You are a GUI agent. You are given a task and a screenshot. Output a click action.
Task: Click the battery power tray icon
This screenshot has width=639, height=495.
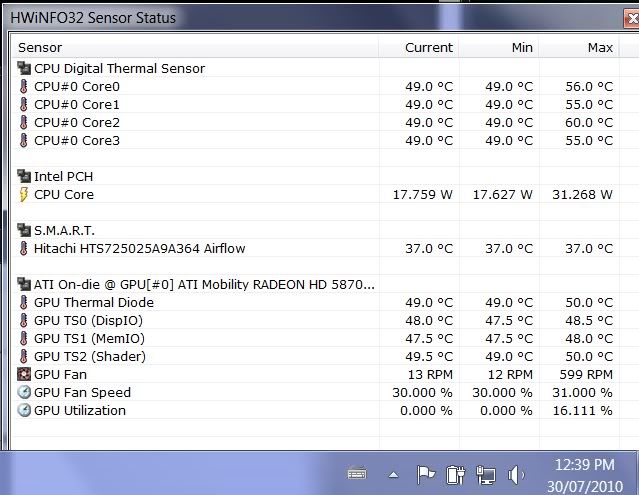pyautogui.click(x=455, y=475)
